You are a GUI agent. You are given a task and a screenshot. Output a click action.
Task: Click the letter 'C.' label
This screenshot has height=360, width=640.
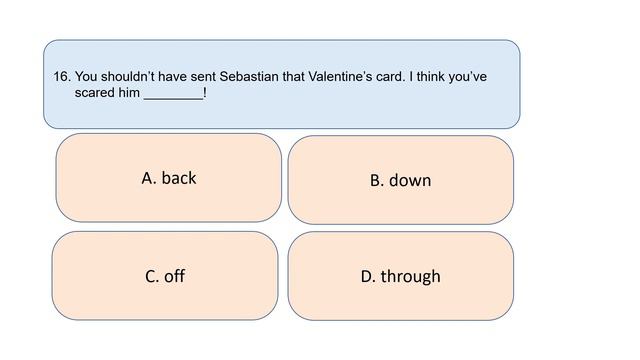coord(152,276)
